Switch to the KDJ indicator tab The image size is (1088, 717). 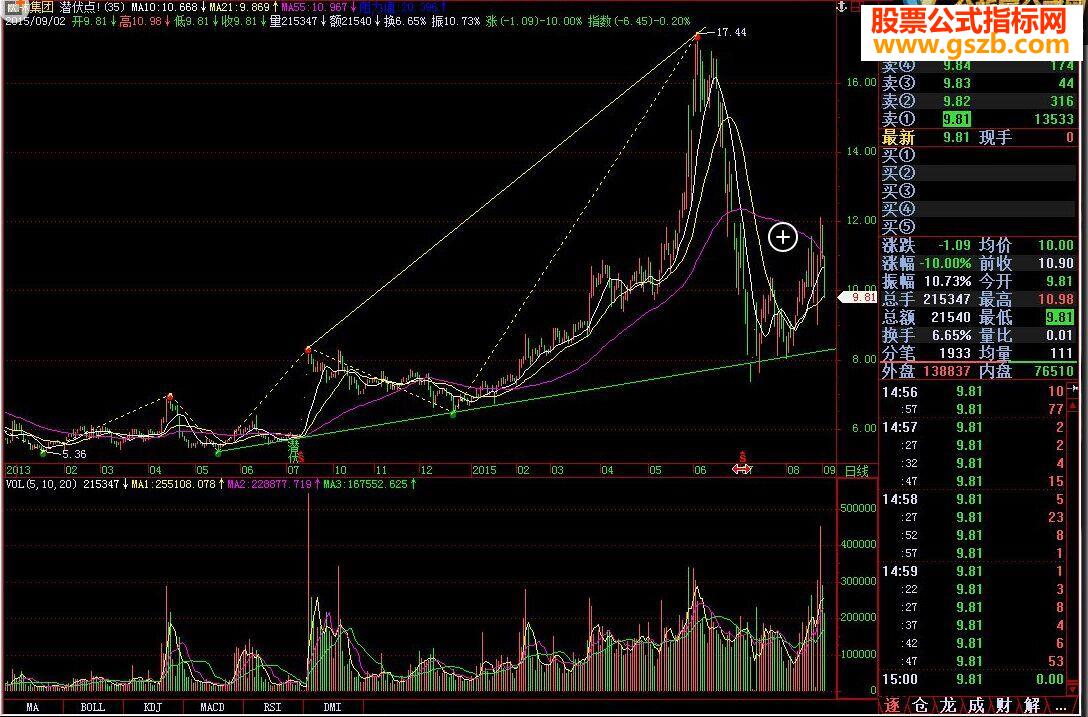(x=153, y=707)
